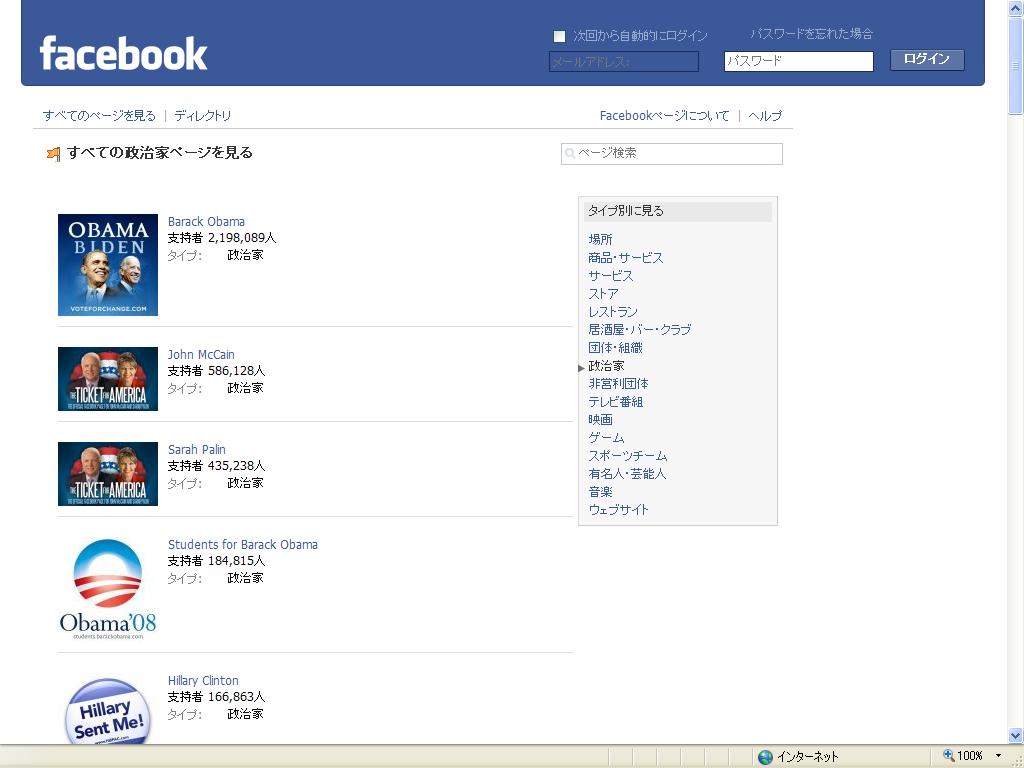Select サービス in the type list
Viewport: 1024px width, 768px height.
pos(611,276)
